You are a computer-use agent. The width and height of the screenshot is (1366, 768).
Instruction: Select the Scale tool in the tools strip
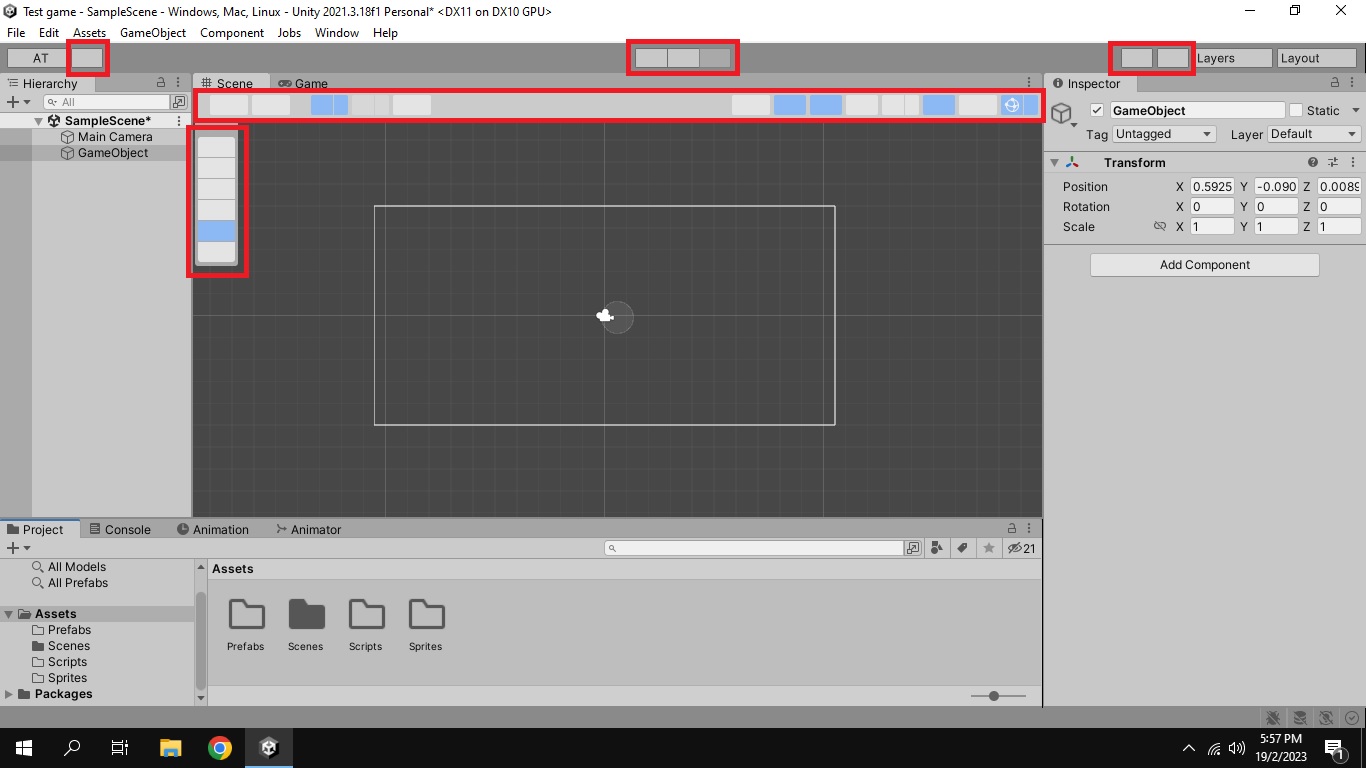click(218, 208)
